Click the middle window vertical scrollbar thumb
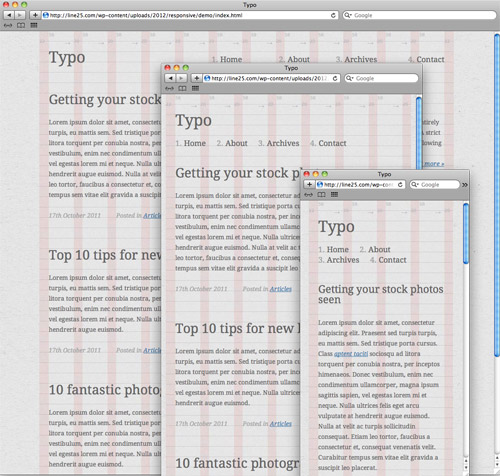 (419, 133)
